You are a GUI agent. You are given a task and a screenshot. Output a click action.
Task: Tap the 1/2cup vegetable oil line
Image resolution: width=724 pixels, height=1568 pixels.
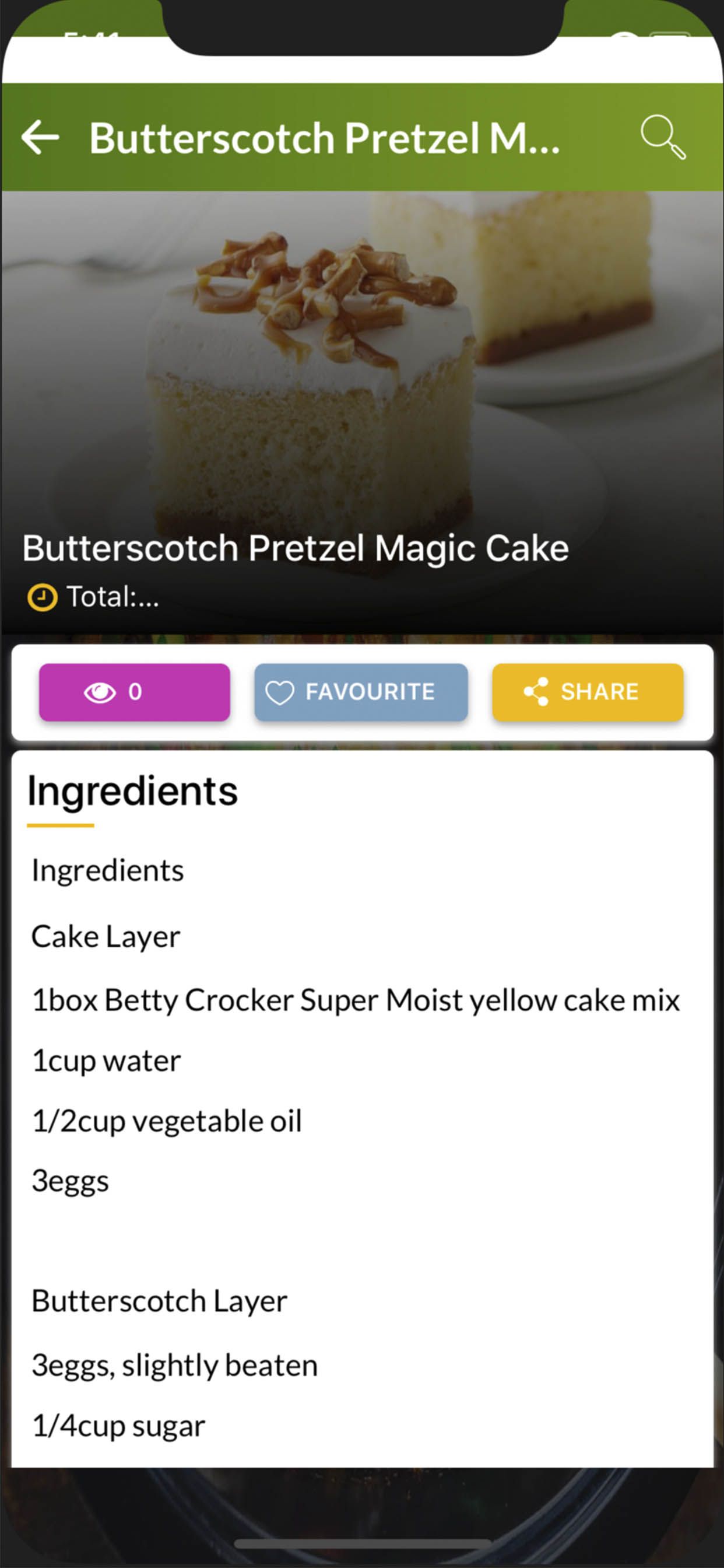[x=167, y=1121]
